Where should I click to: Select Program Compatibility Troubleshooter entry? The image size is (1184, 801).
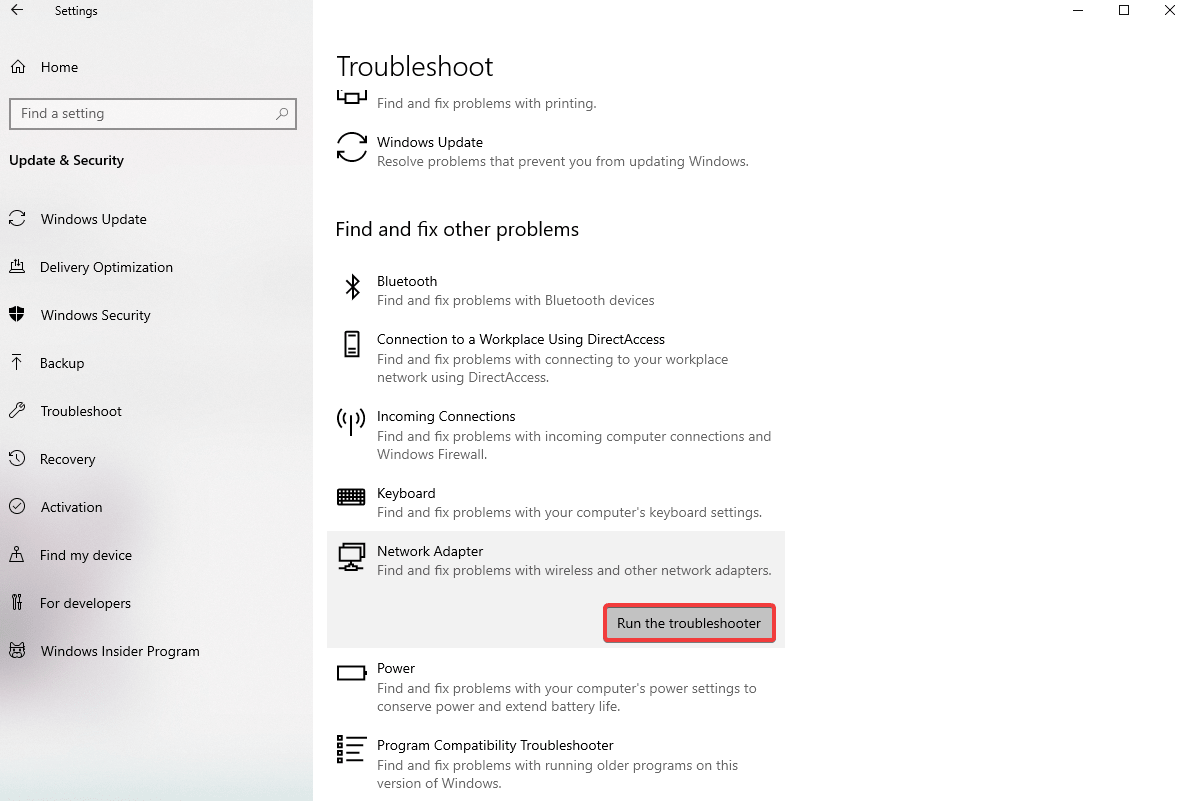tap(556, 764)
